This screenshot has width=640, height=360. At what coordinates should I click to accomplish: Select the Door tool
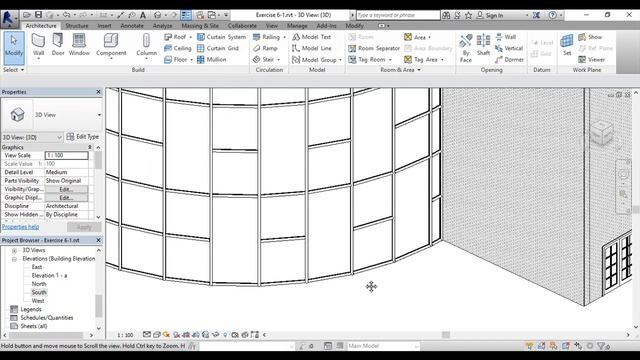coord(58,45)
